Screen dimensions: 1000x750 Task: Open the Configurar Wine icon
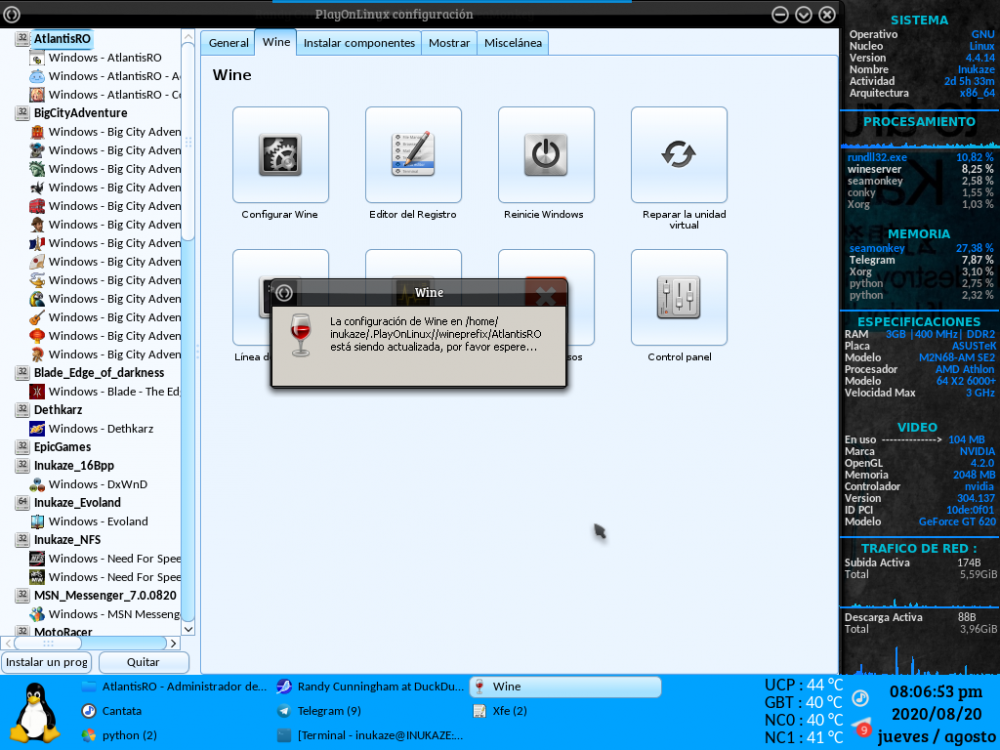(x=280, y=155)
